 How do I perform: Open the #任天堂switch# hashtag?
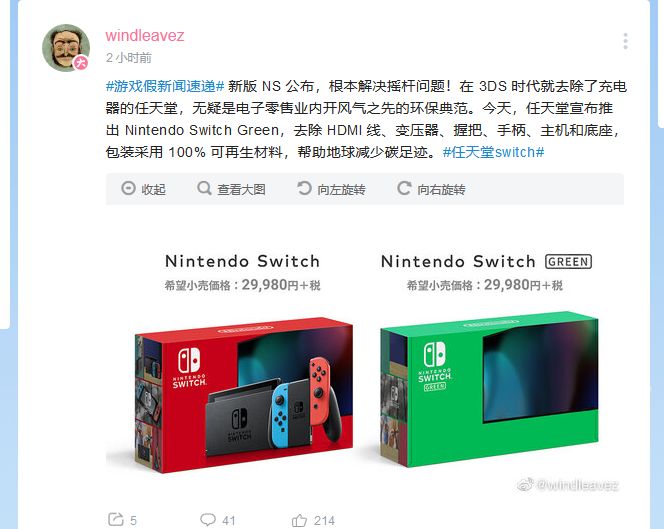click(493, 152)
